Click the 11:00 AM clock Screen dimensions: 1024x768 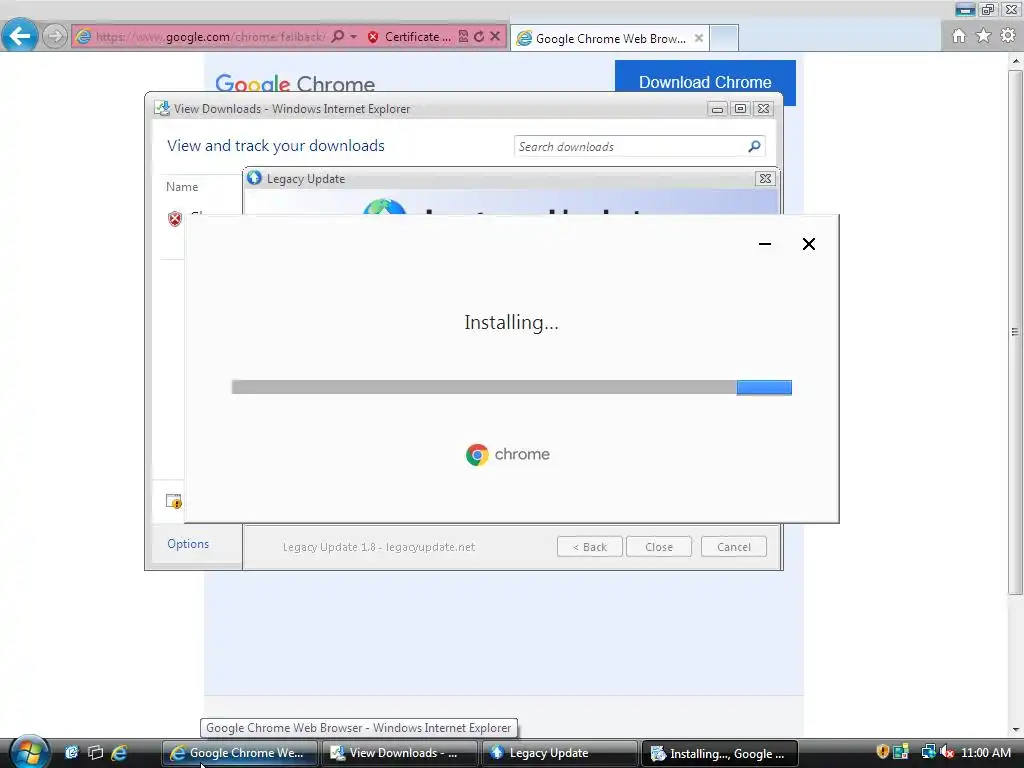986,752
